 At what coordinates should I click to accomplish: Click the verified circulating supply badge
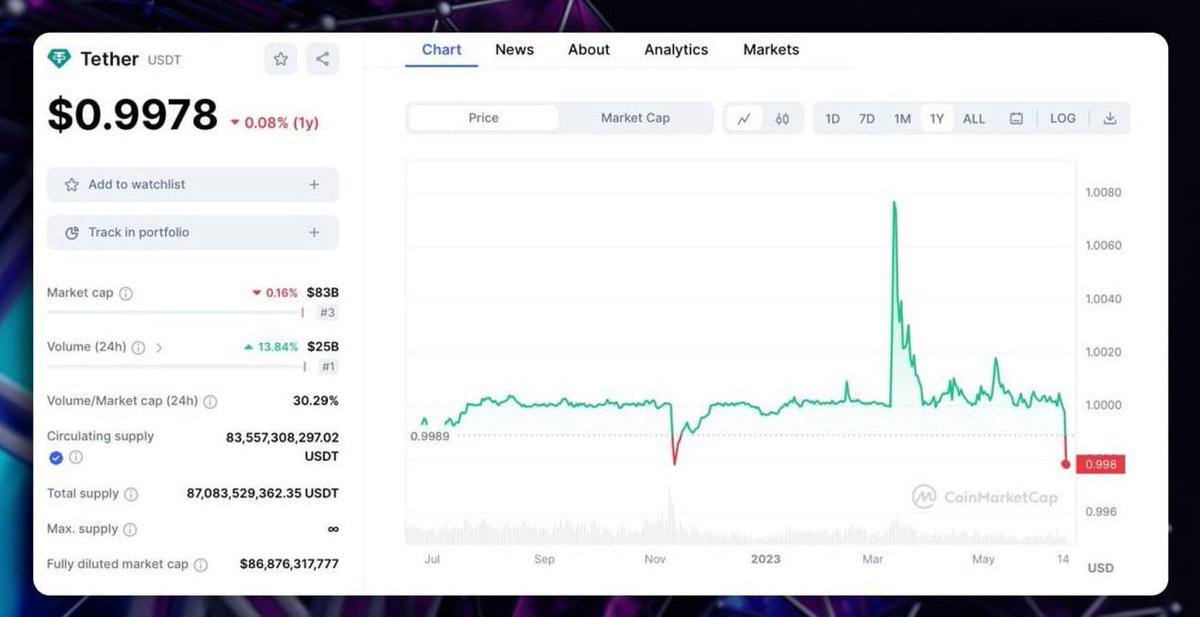pos(56,457)
